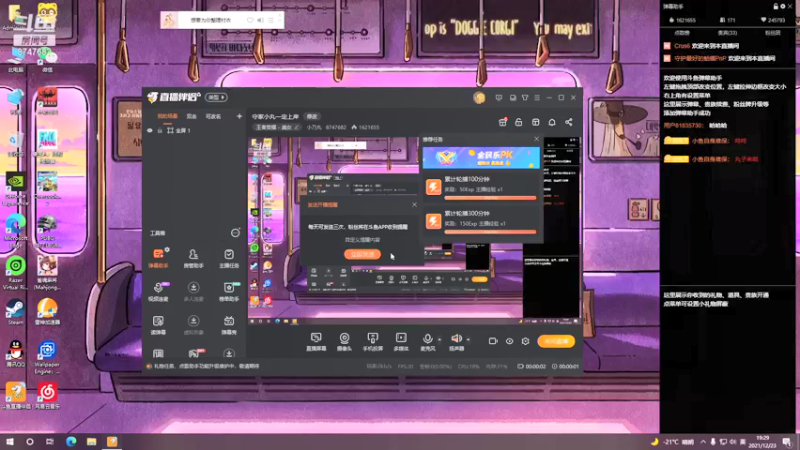Open the notification bell icon
This screenshot has width=800, height=450.
pyautogui.click(x=552, y=122)
